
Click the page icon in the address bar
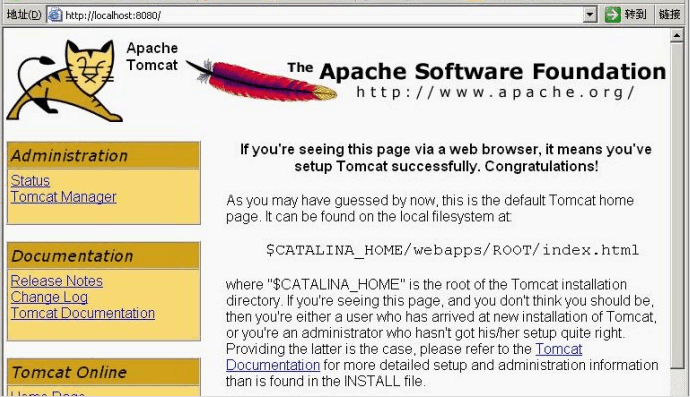[55, 15]
